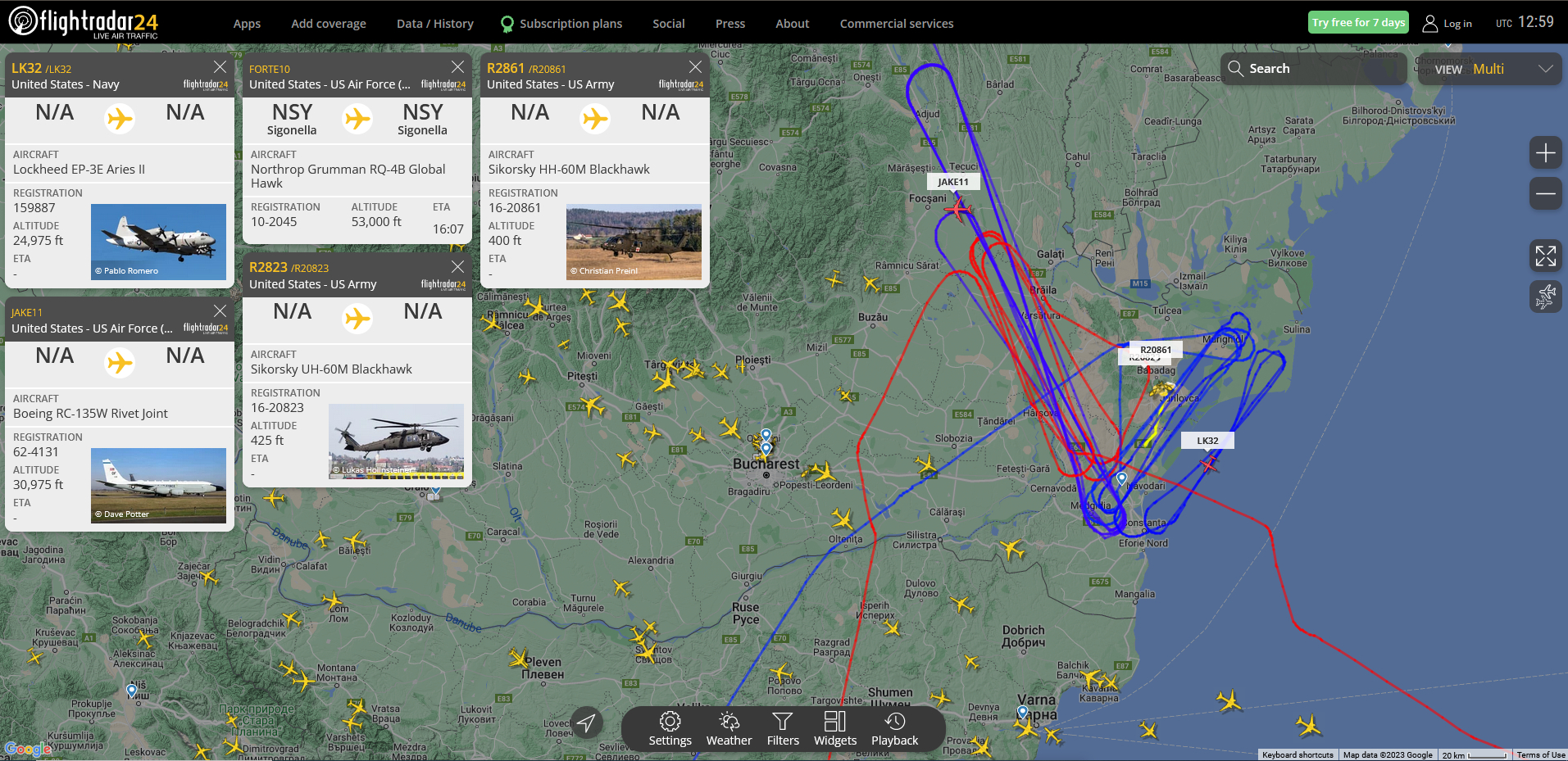Open the Widgets panel
This screenshot has height=761, width=1568.
coord(835,729)
